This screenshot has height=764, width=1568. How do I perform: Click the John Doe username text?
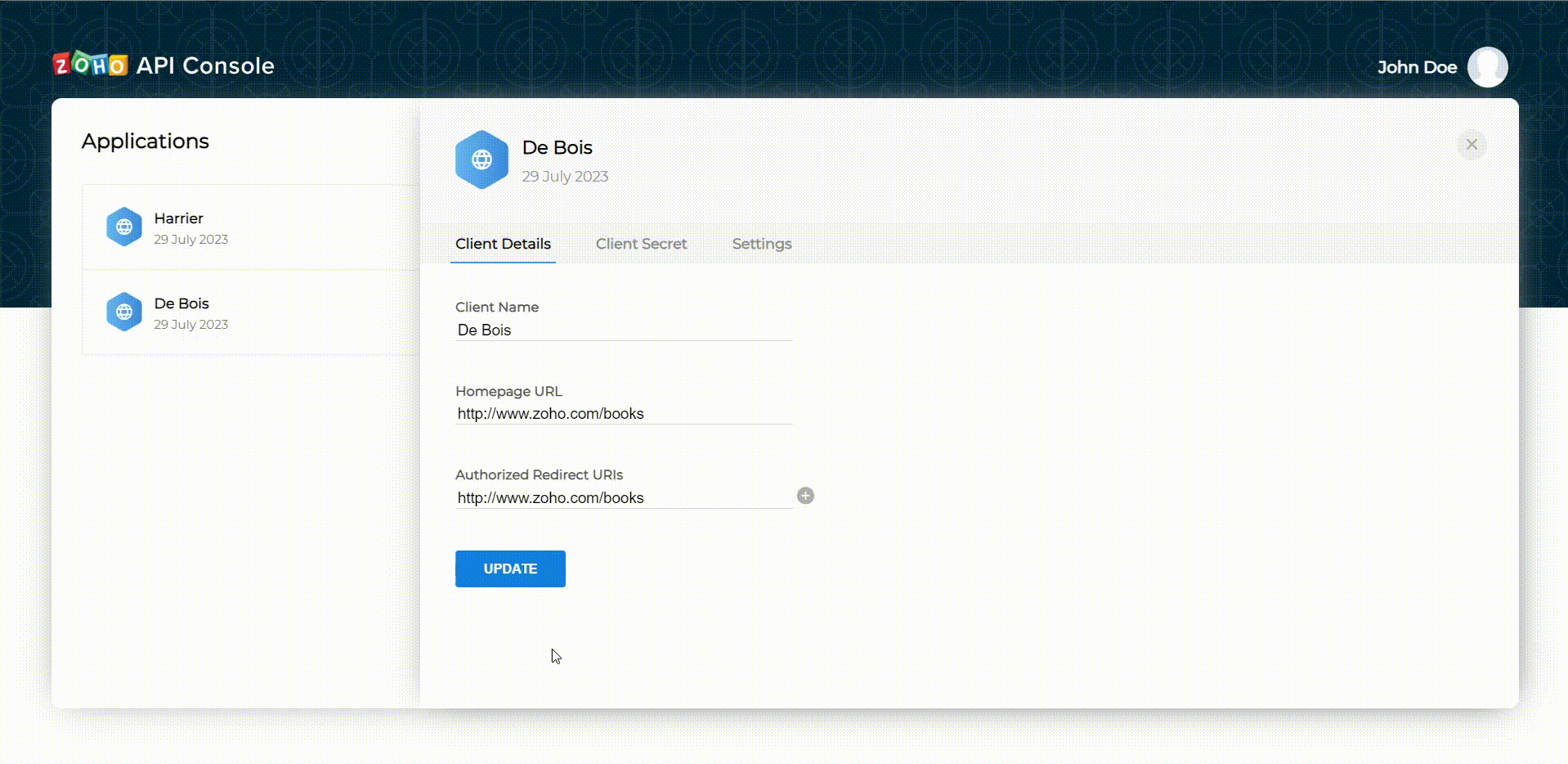point(1417,68)
